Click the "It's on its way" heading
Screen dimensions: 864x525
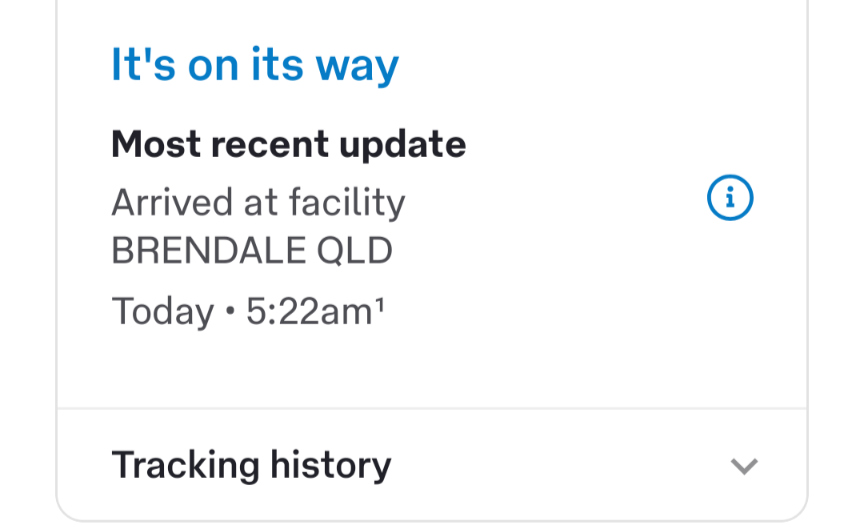255,65
